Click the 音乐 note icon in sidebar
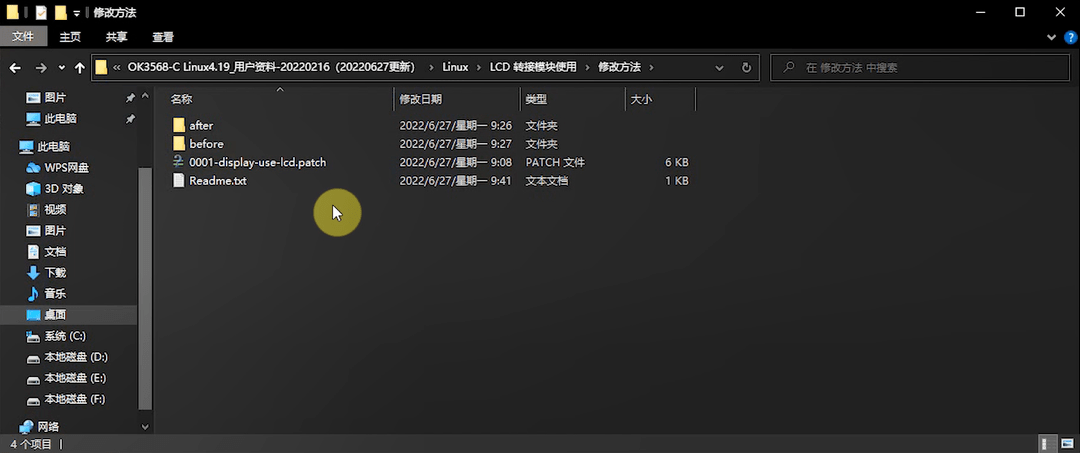This screenshot has width=1080, height=453. (x=33, y=293)
